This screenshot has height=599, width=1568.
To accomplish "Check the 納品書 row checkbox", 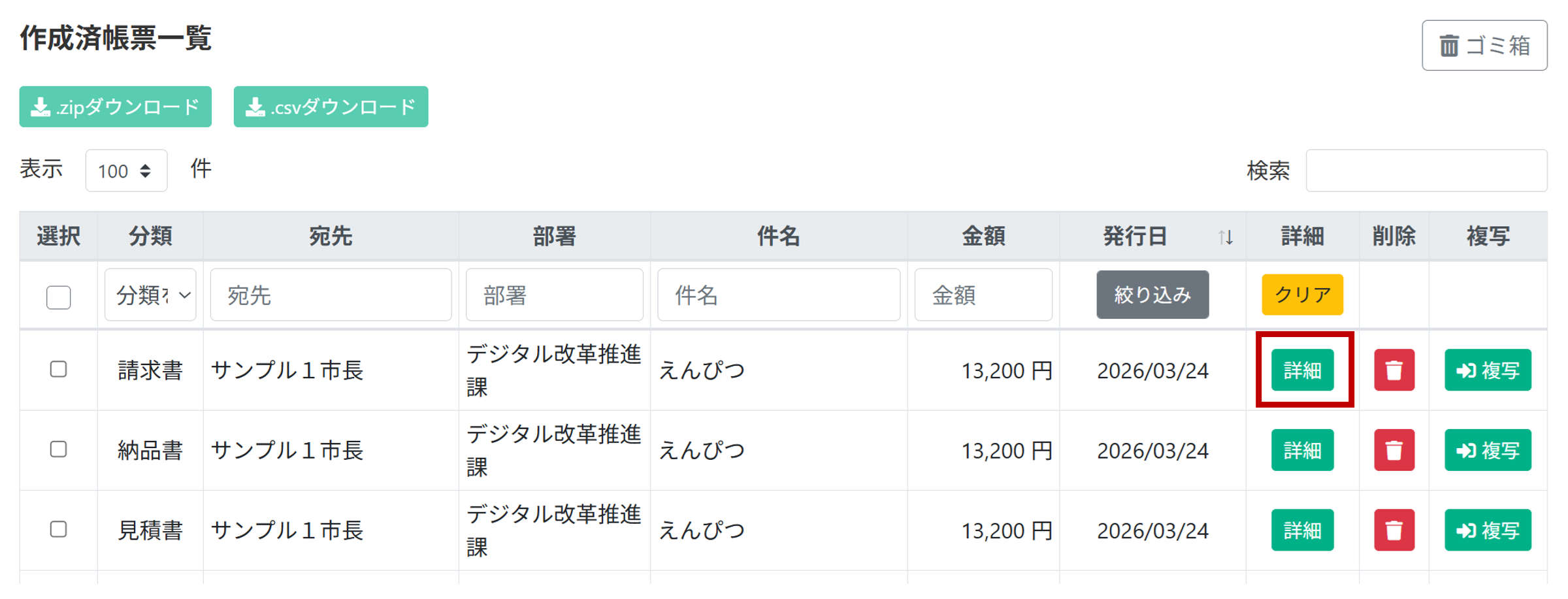I will [x=59, y=449].
